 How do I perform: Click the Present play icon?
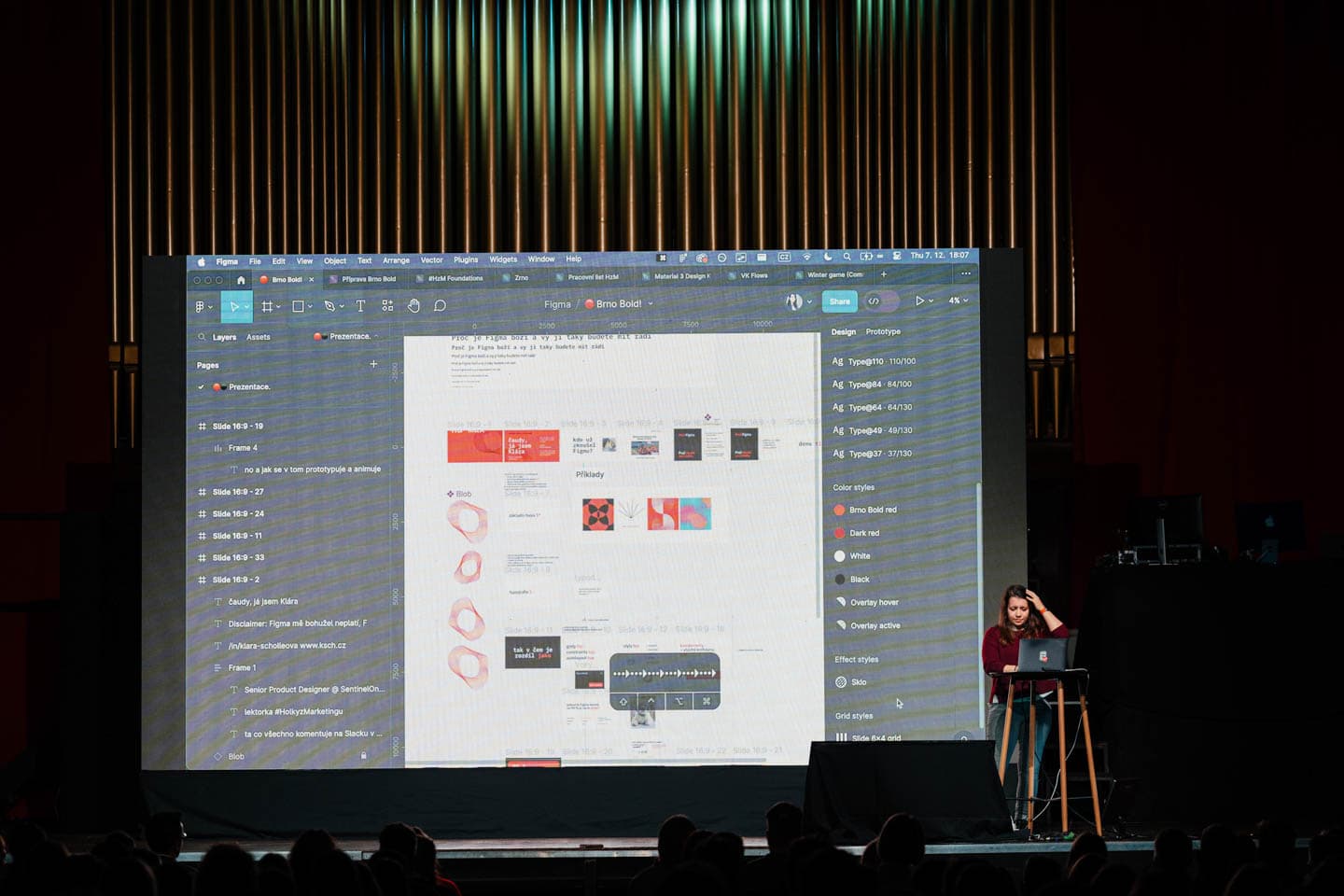(919, 301)
